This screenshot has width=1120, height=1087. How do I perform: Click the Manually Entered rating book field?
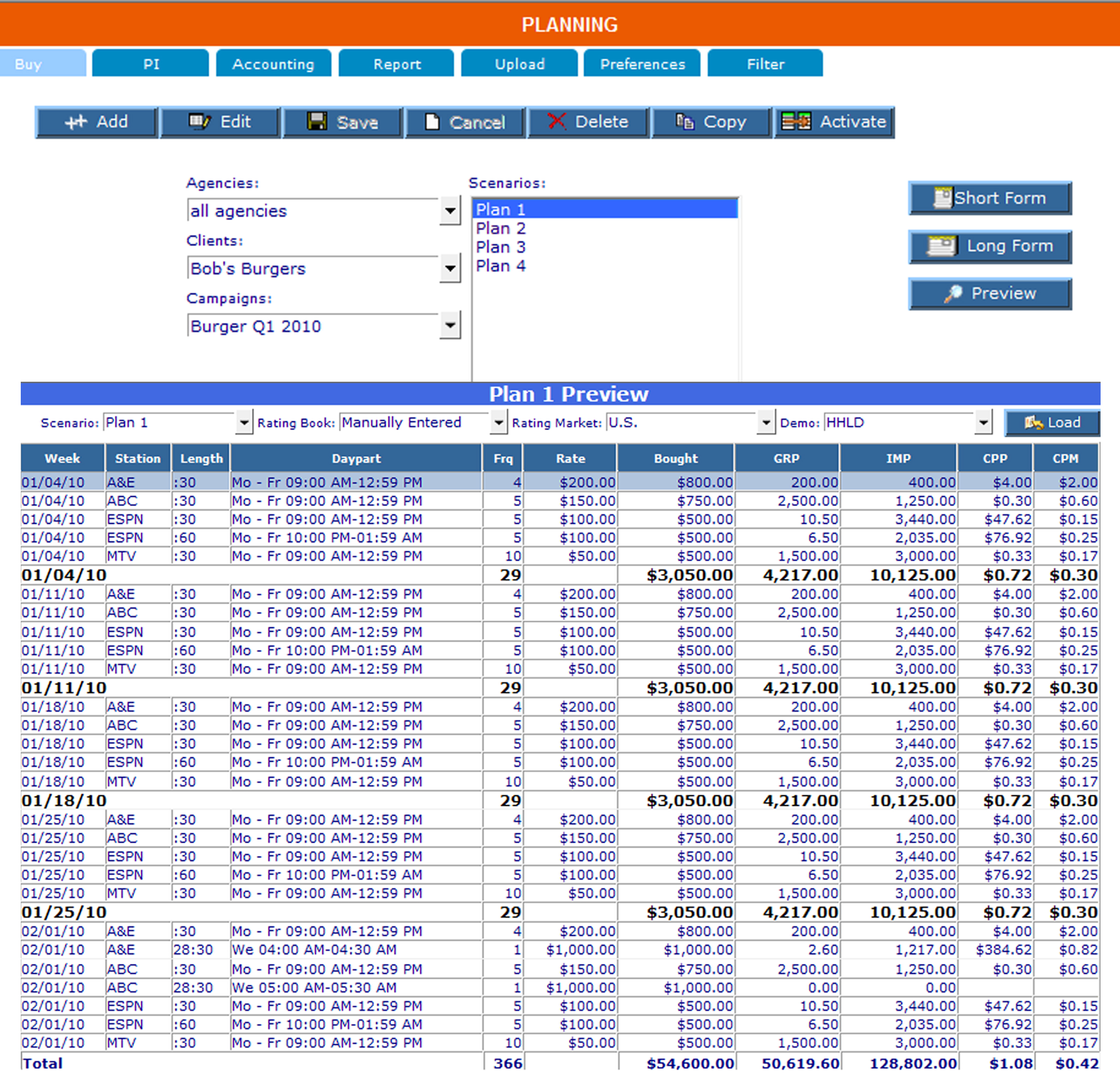[415, 423]
